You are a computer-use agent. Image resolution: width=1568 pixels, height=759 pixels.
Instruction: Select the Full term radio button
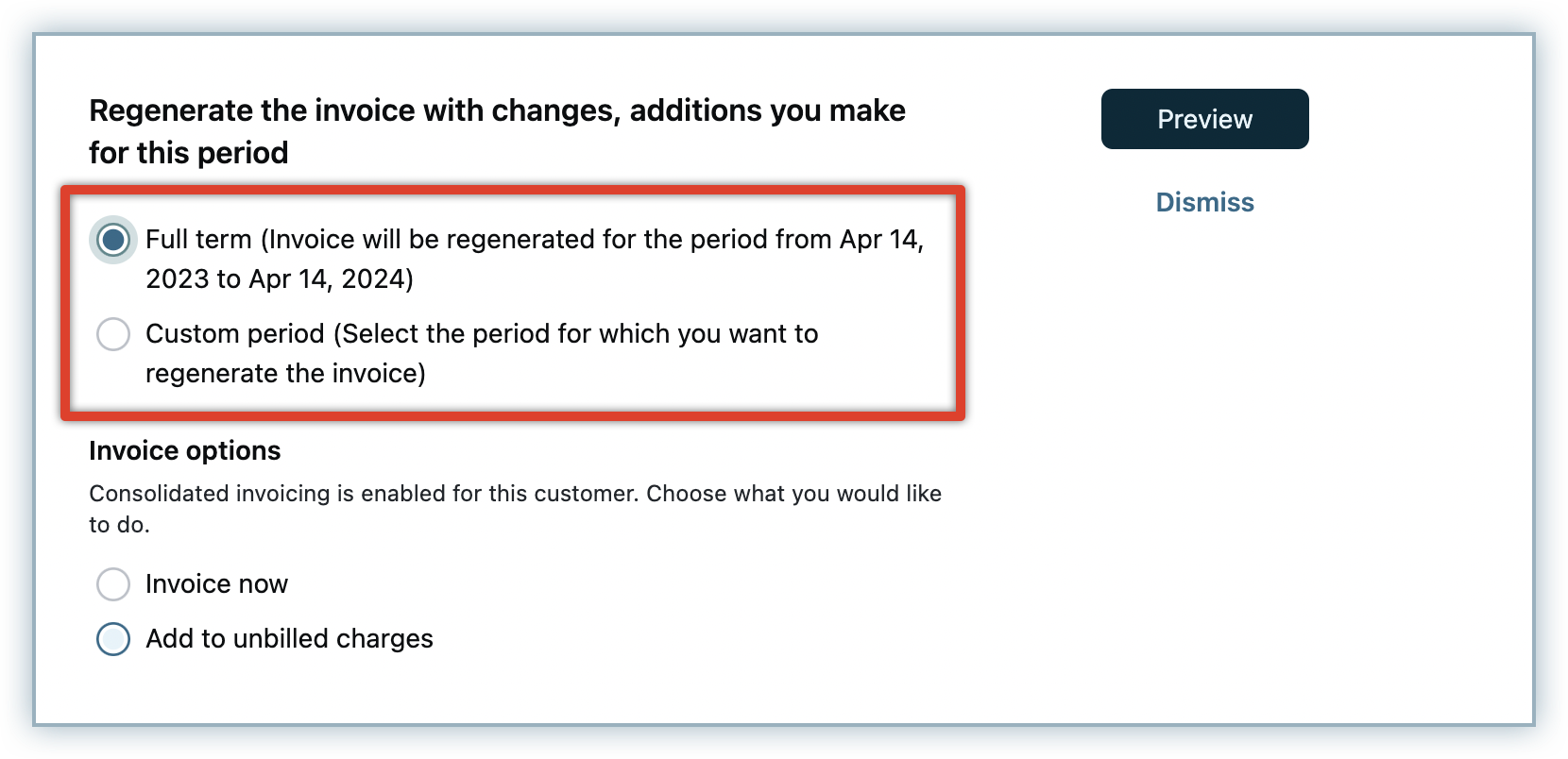click(113, 240)
